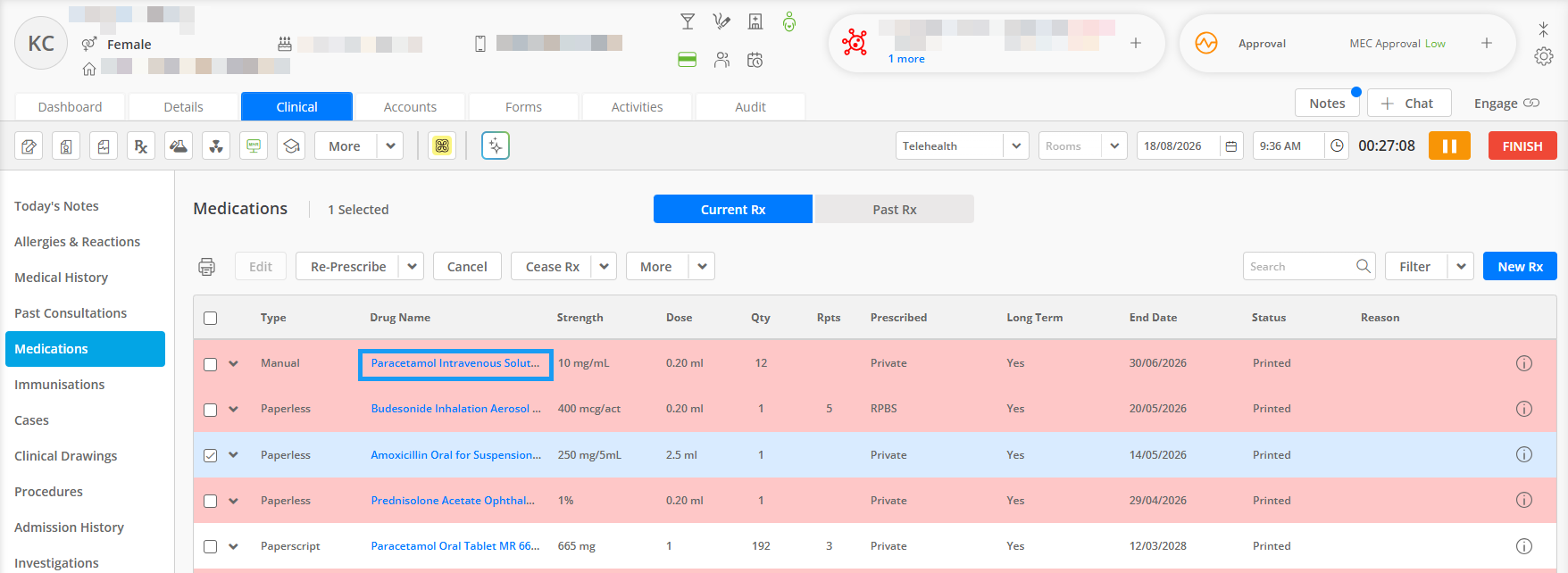The width and height of the screenshot is (1568, 573).
Task: Toggle the select-all medications checkbox
Action: tap(211, 319)
